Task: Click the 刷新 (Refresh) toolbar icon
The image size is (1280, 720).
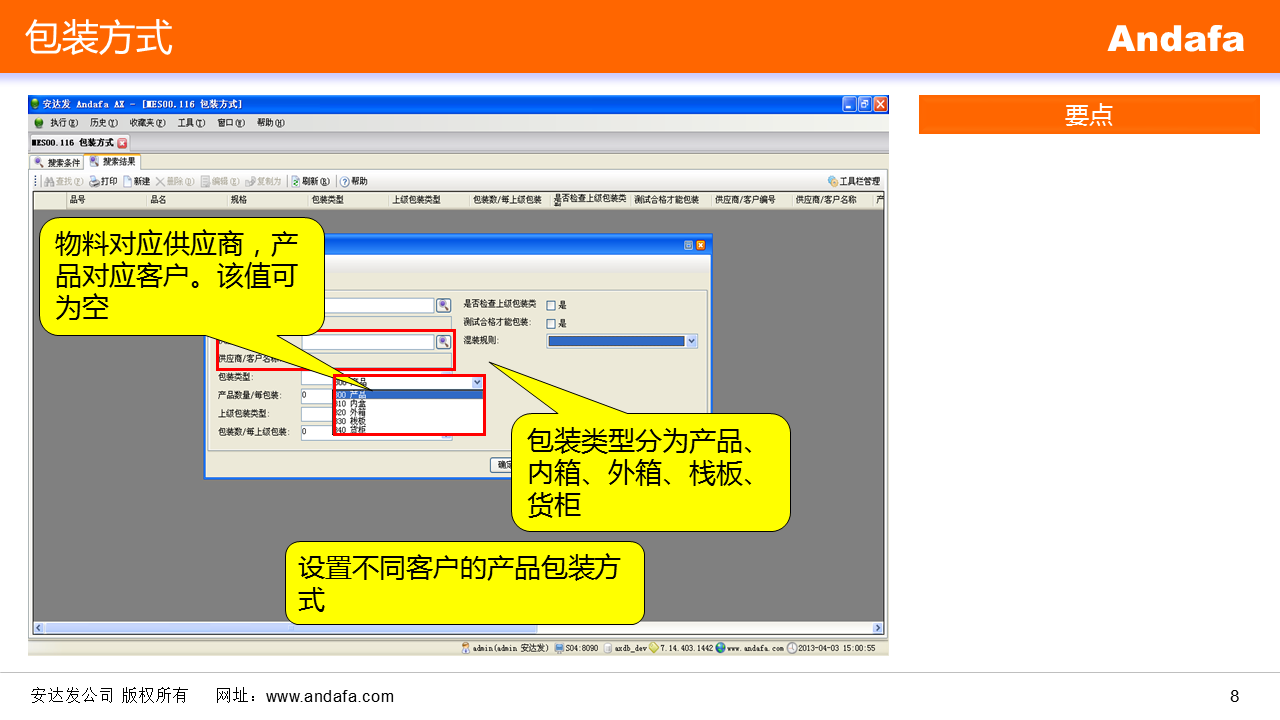Action: tap(296, 181)
